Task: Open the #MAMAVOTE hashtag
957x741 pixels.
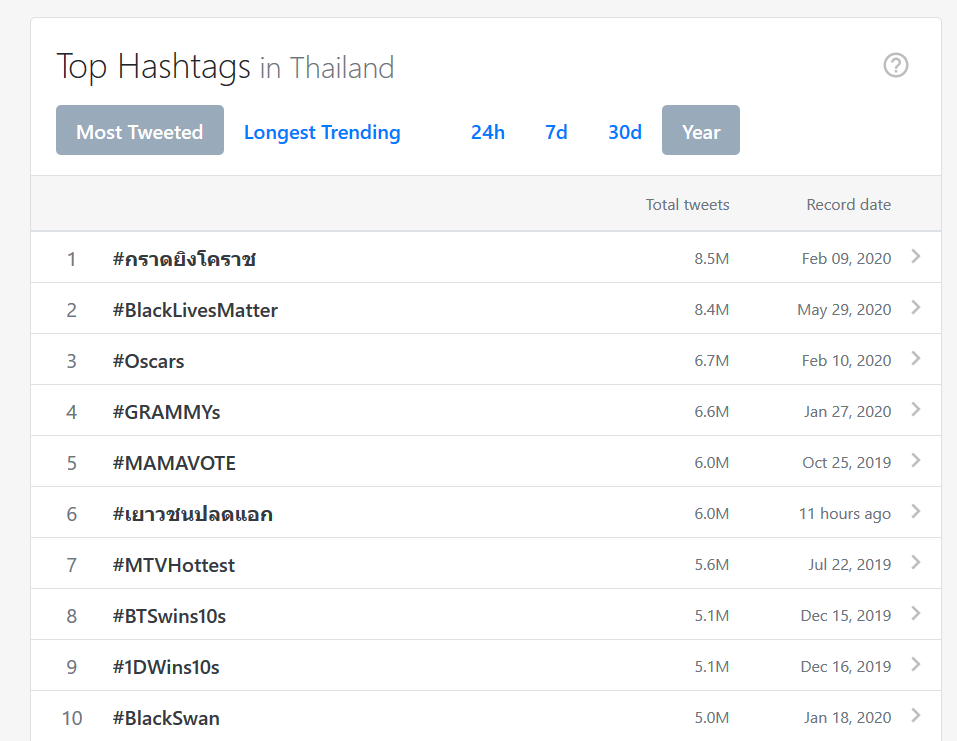Action: click(174, 463)
